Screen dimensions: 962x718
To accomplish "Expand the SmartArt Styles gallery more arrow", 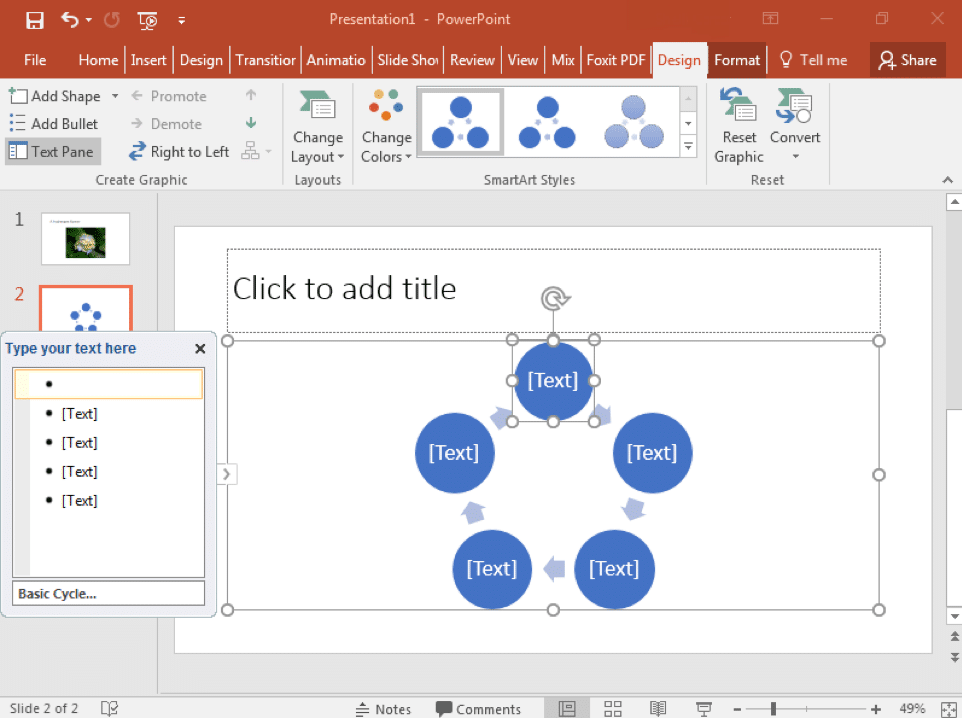I will [x=688, y=146].
